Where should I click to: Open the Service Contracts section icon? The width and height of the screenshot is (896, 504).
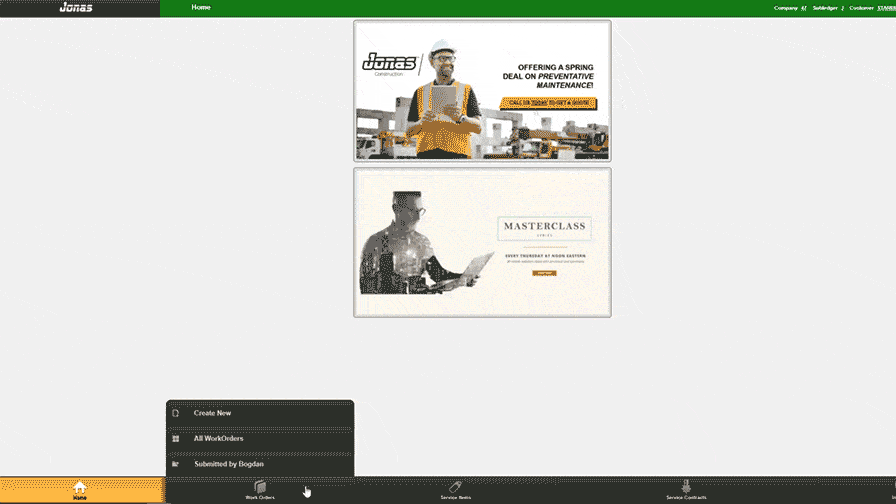[686, 486]
